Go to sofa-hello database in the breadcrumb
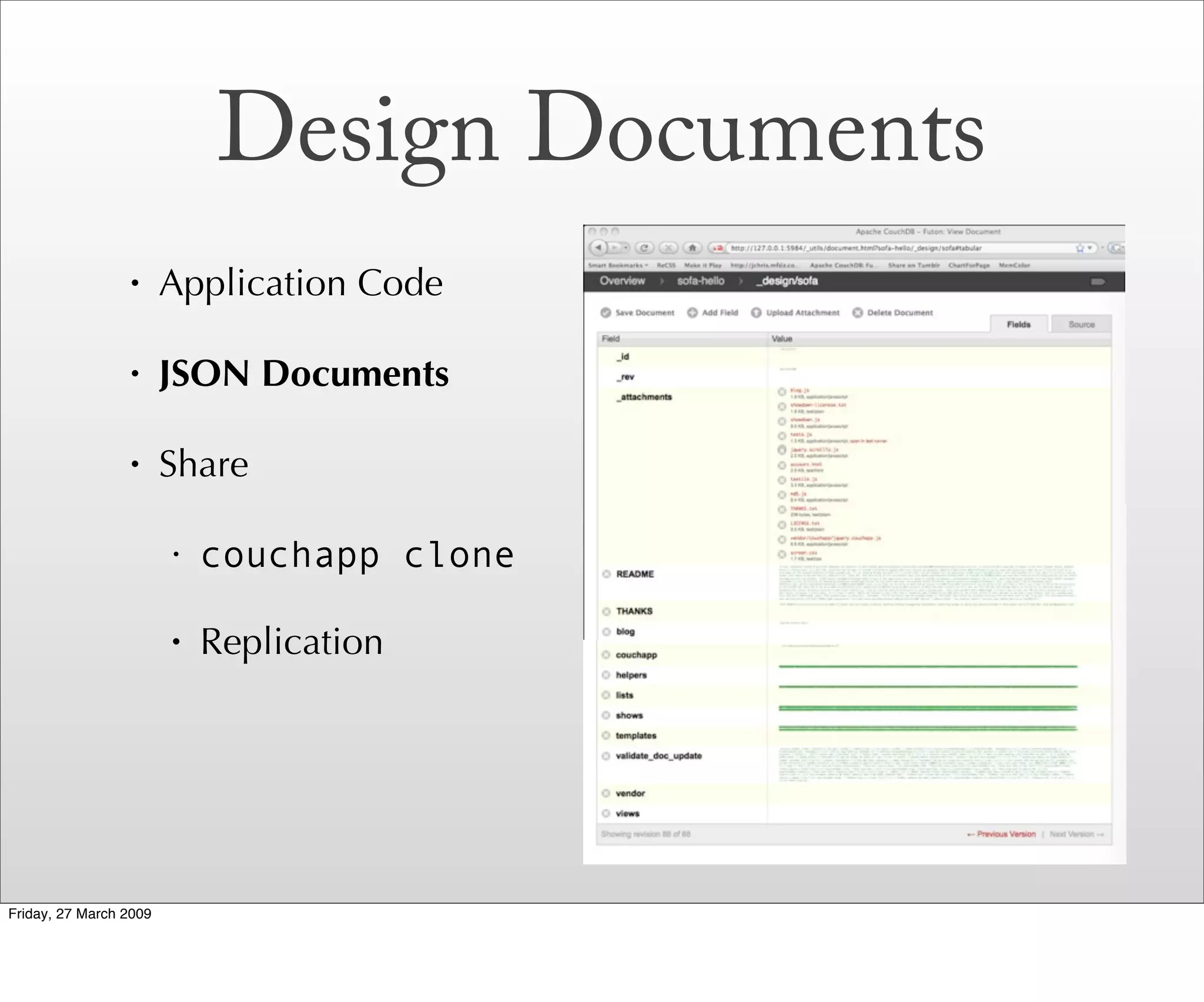Viewport: 1204px width, 1002px height. (x=700, y=281)
